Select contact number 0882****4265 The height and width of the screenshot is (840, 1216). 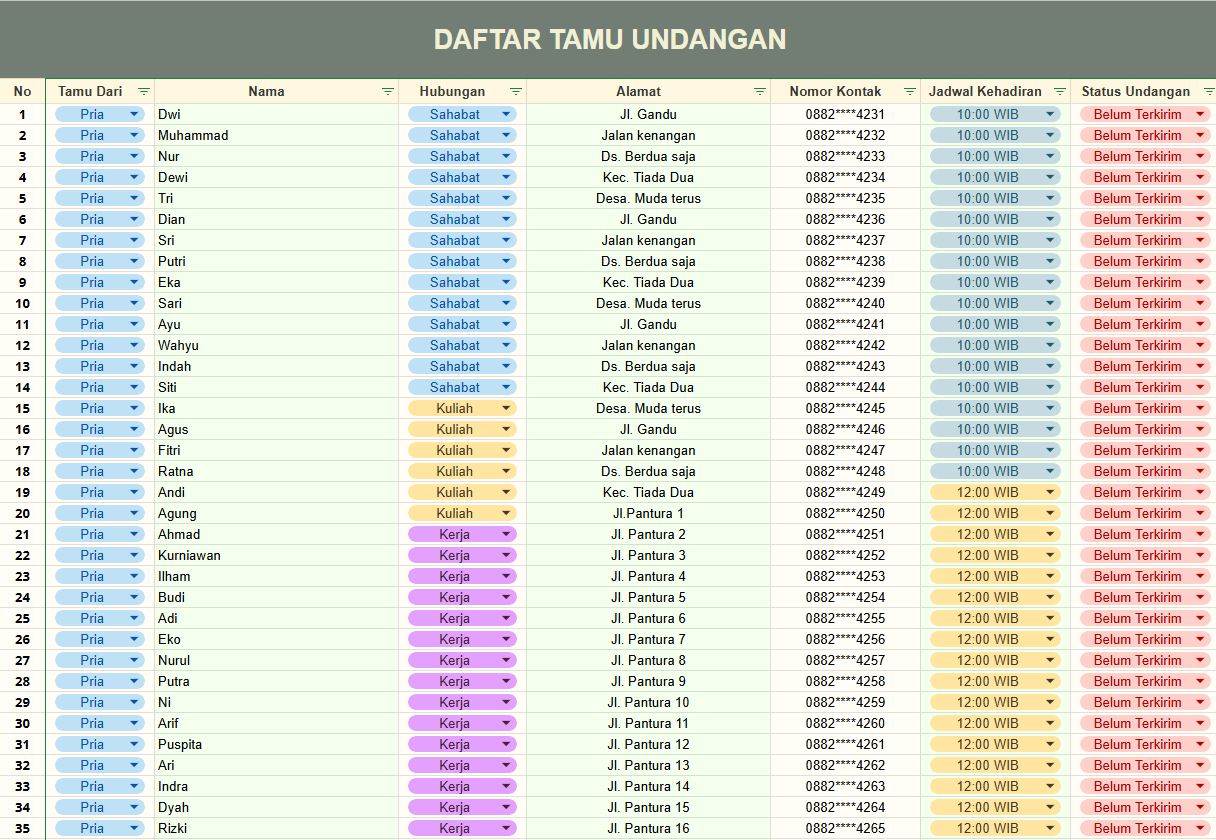(845, 828)
